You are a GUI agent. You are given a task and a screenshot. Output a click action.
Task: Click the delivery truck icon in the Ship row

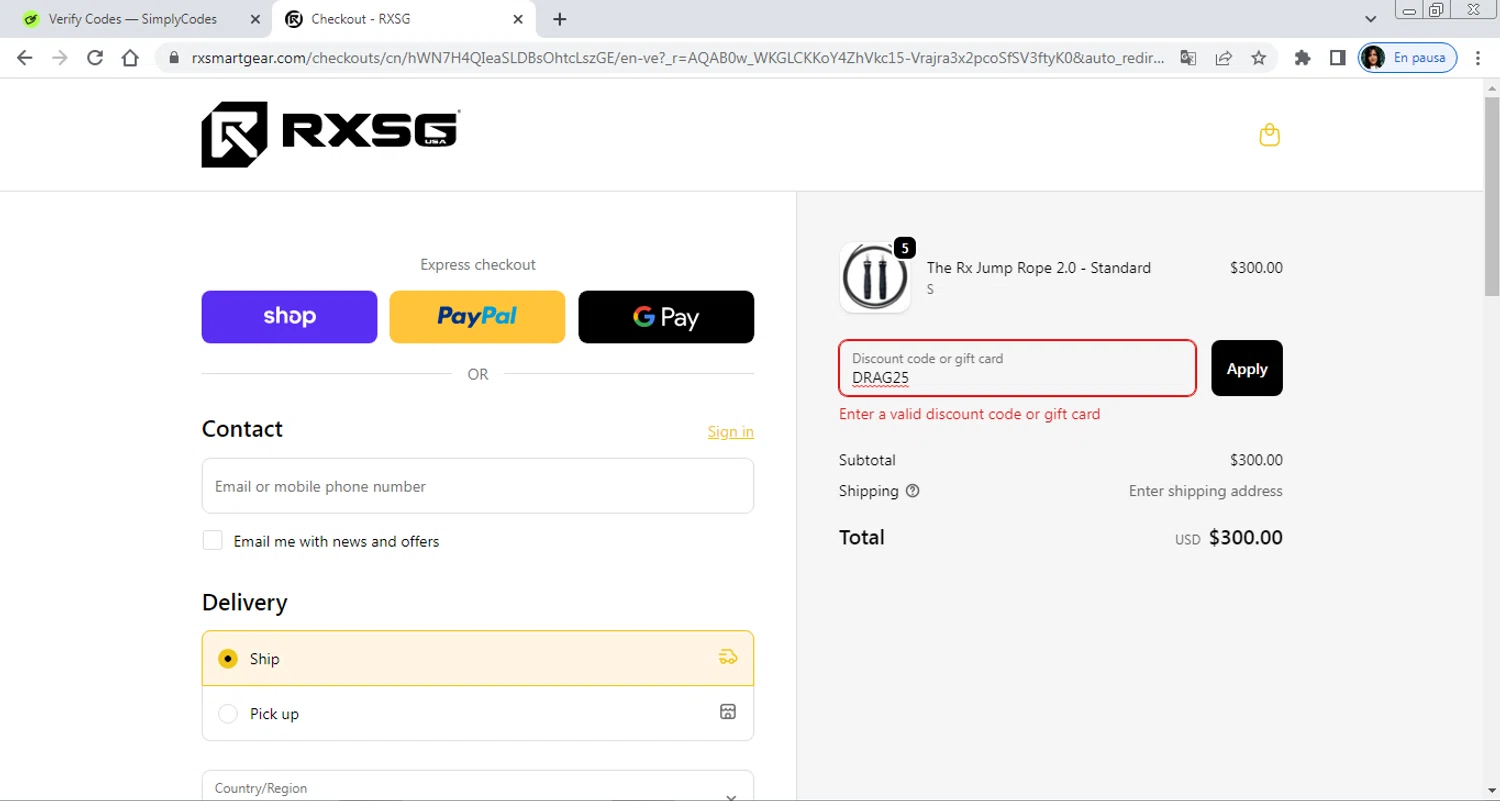[x=728, y=657]
